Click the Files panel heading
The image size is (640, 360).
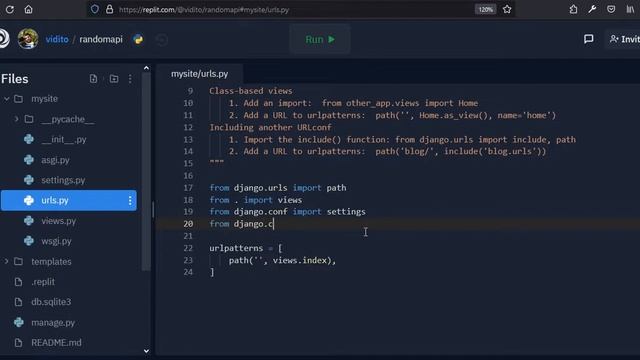tap(14, 79)
